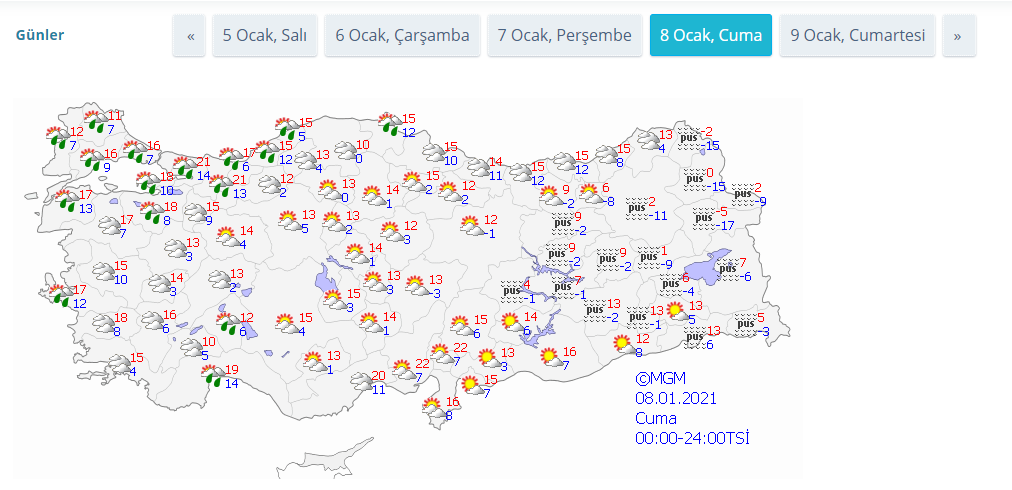
Task: Go to next days with » button
Action: [958, 36]
